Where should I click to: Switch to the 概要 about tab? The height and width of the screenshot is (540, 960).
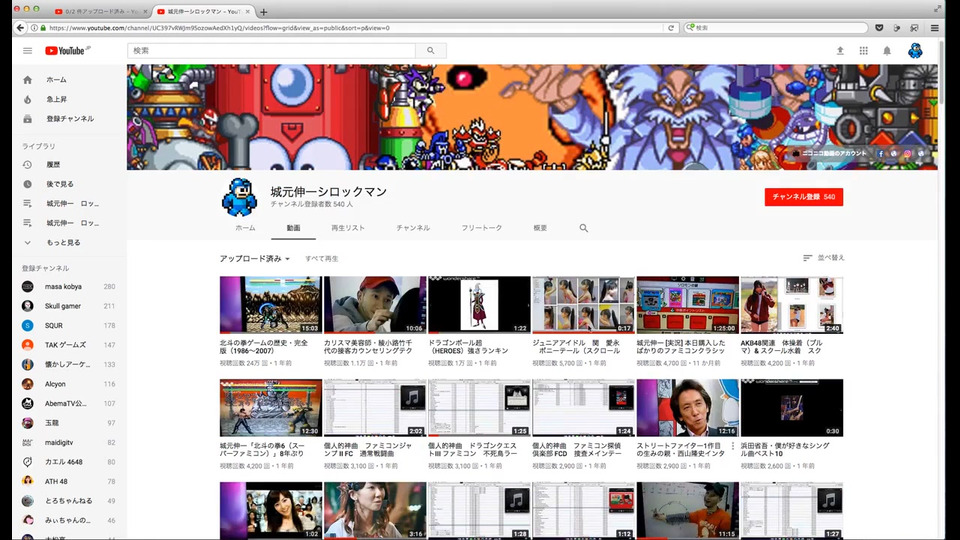[x=540, y=228]
